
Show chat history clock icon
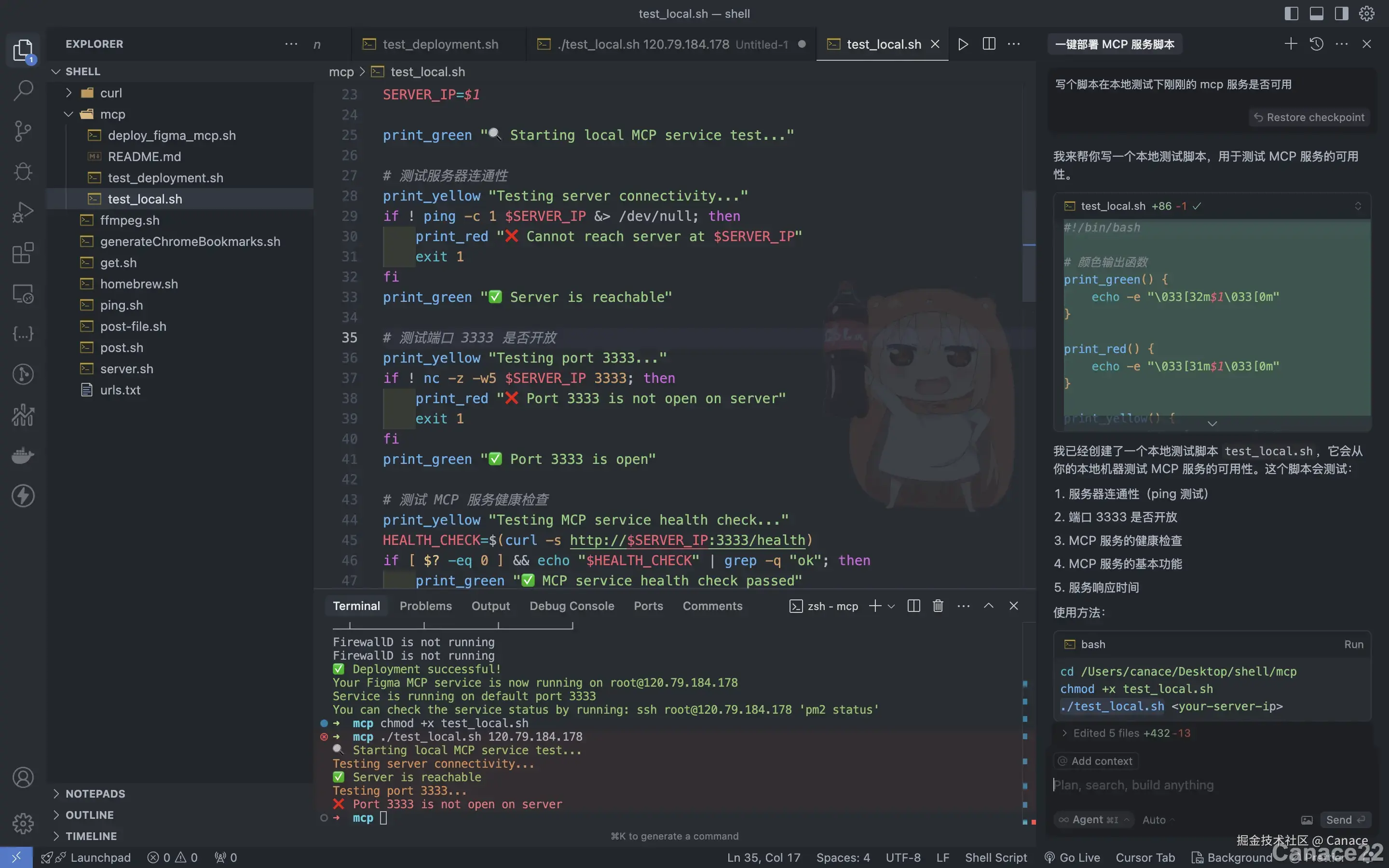click(1316, 44)
